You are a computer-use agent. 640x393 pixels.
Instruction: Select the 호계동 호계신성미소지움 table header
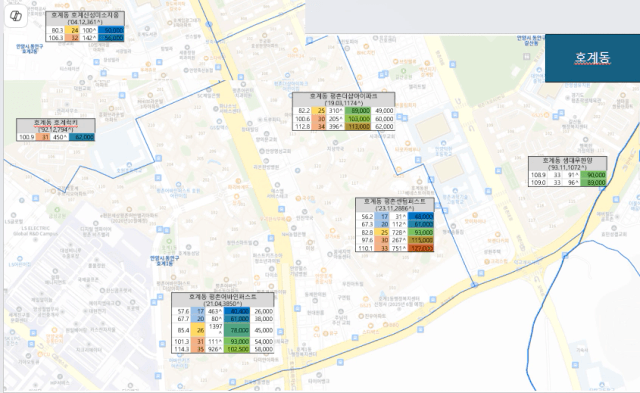85,18
